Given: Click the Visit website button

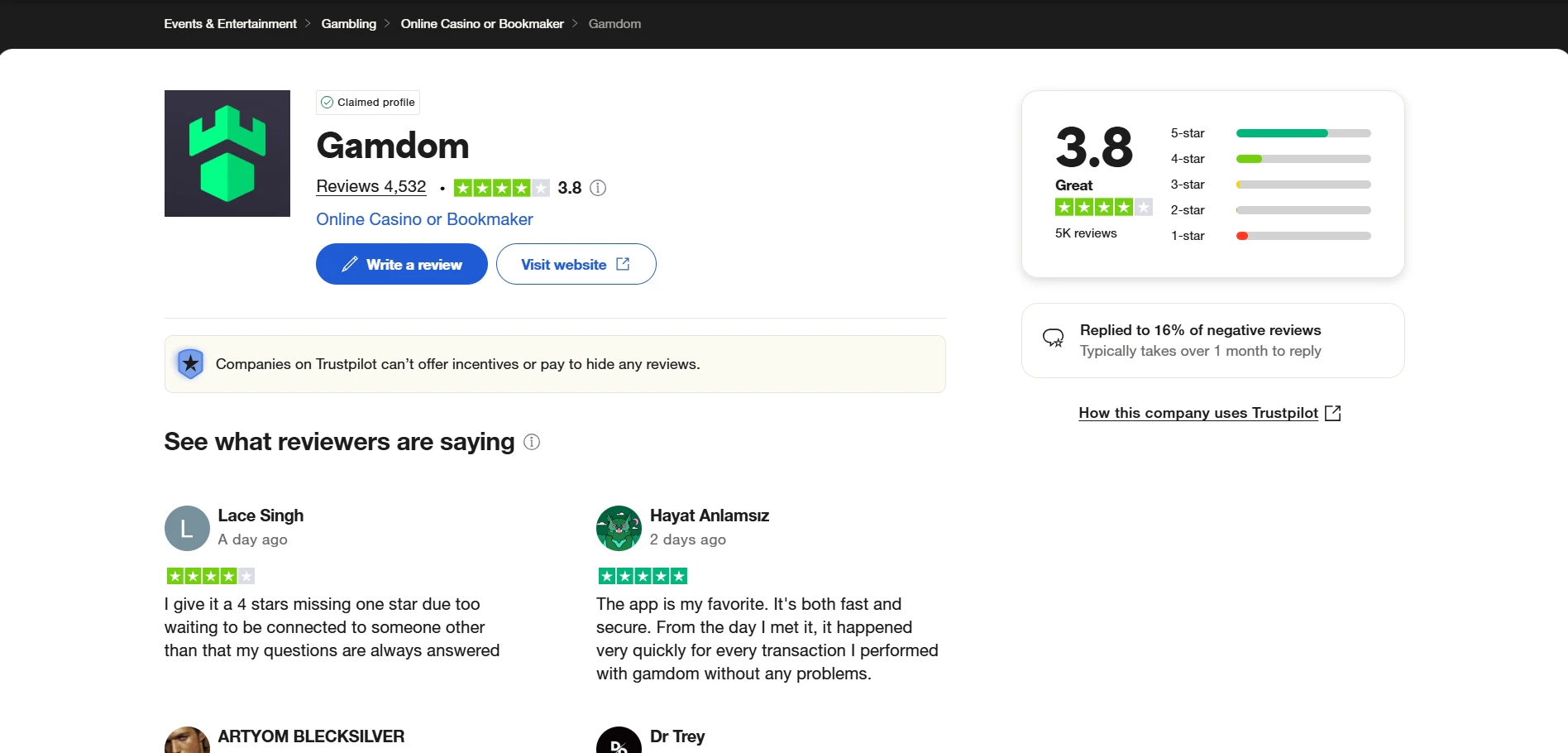Looking at the screenshot, I should pyautogui.click(x=576, y=264).
